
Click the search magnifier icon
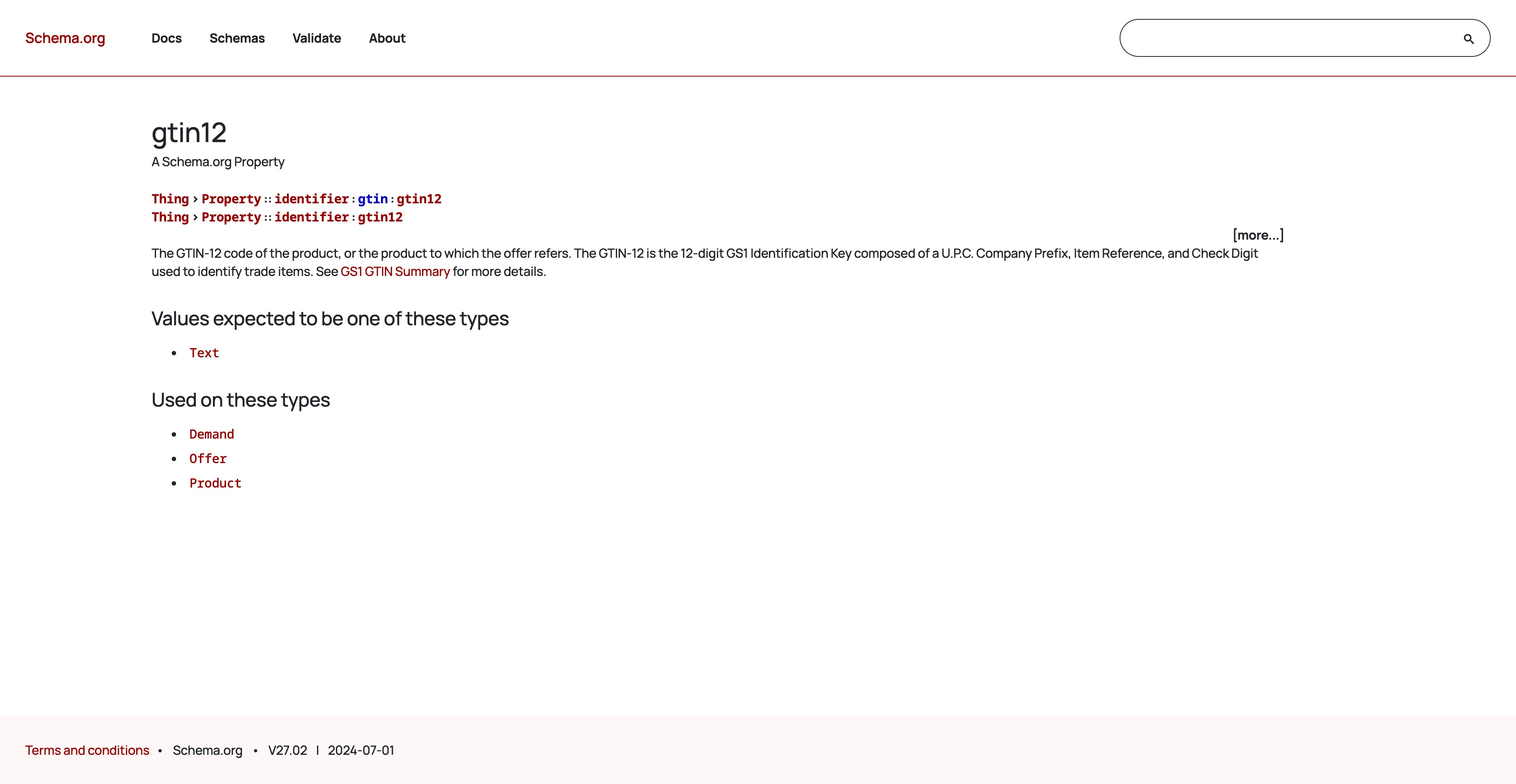tap(1468, 39)
